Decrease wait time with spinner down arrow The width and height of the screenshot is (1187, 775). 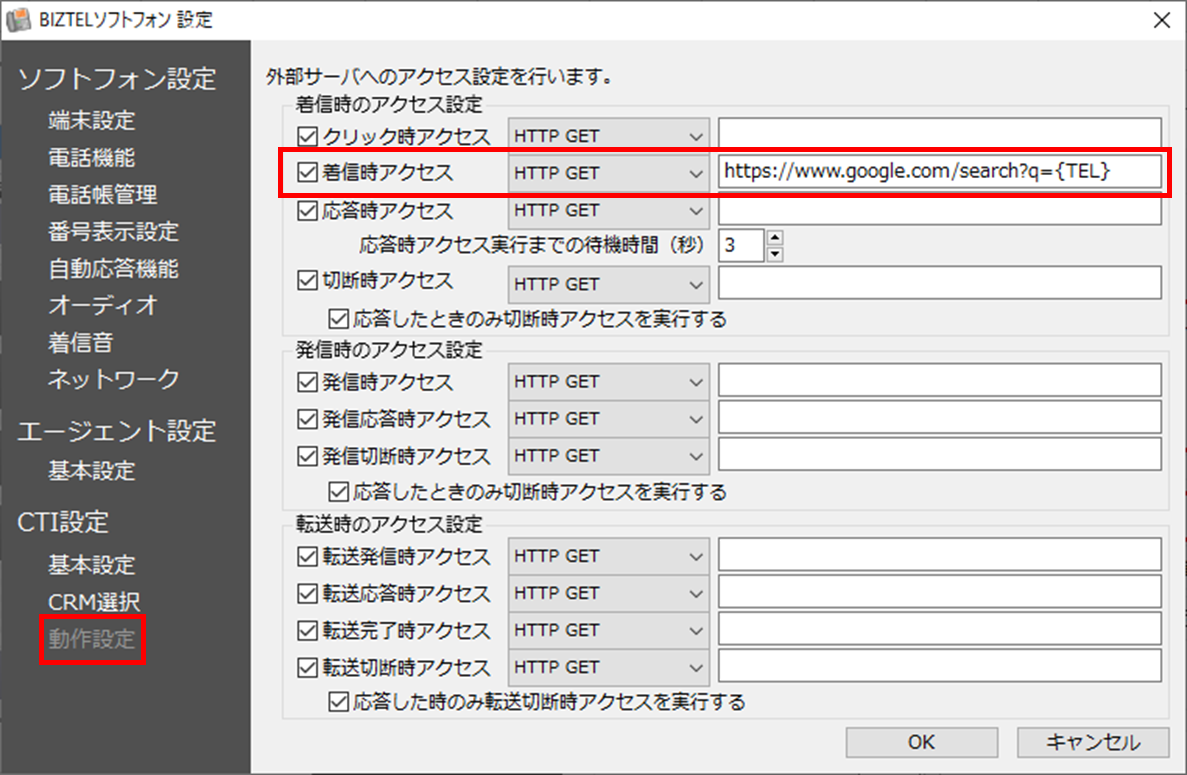click(x=774, y=254)
